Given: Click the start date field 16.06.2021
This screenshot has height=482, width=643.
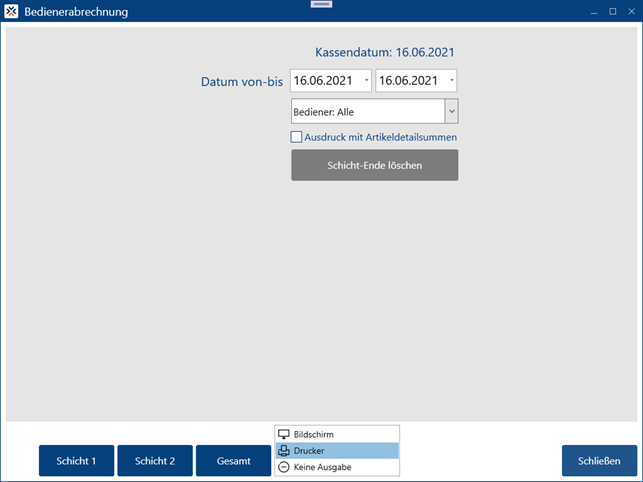Looking at the screenshot, I should click(325, 80).
